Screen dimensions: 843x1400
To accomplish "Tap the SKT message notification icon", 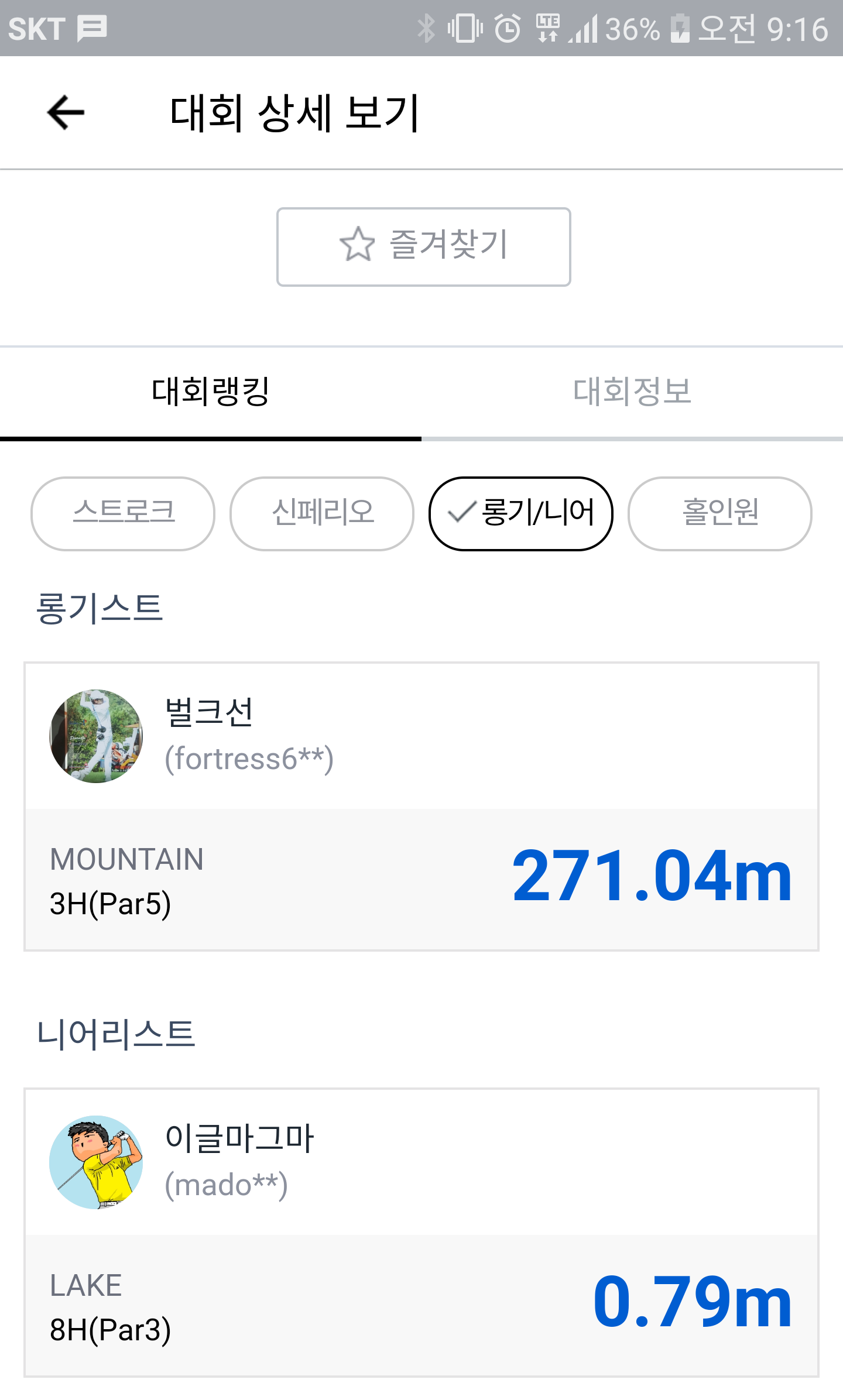I will [x=92, y=28].
